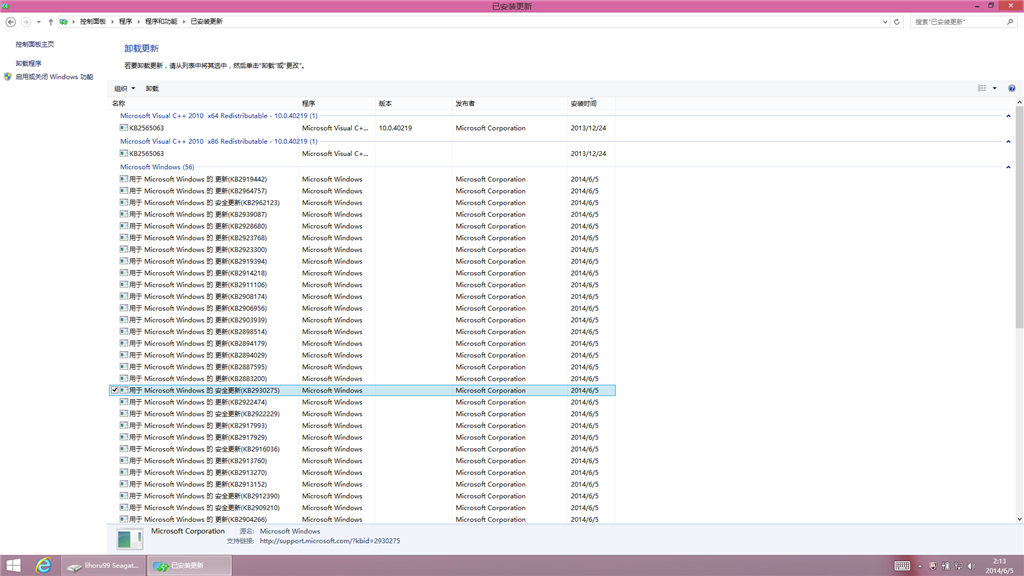Select security update row KB2922229
The height and width of the screenshot is (576, 1024).
[x=362, y=414]
